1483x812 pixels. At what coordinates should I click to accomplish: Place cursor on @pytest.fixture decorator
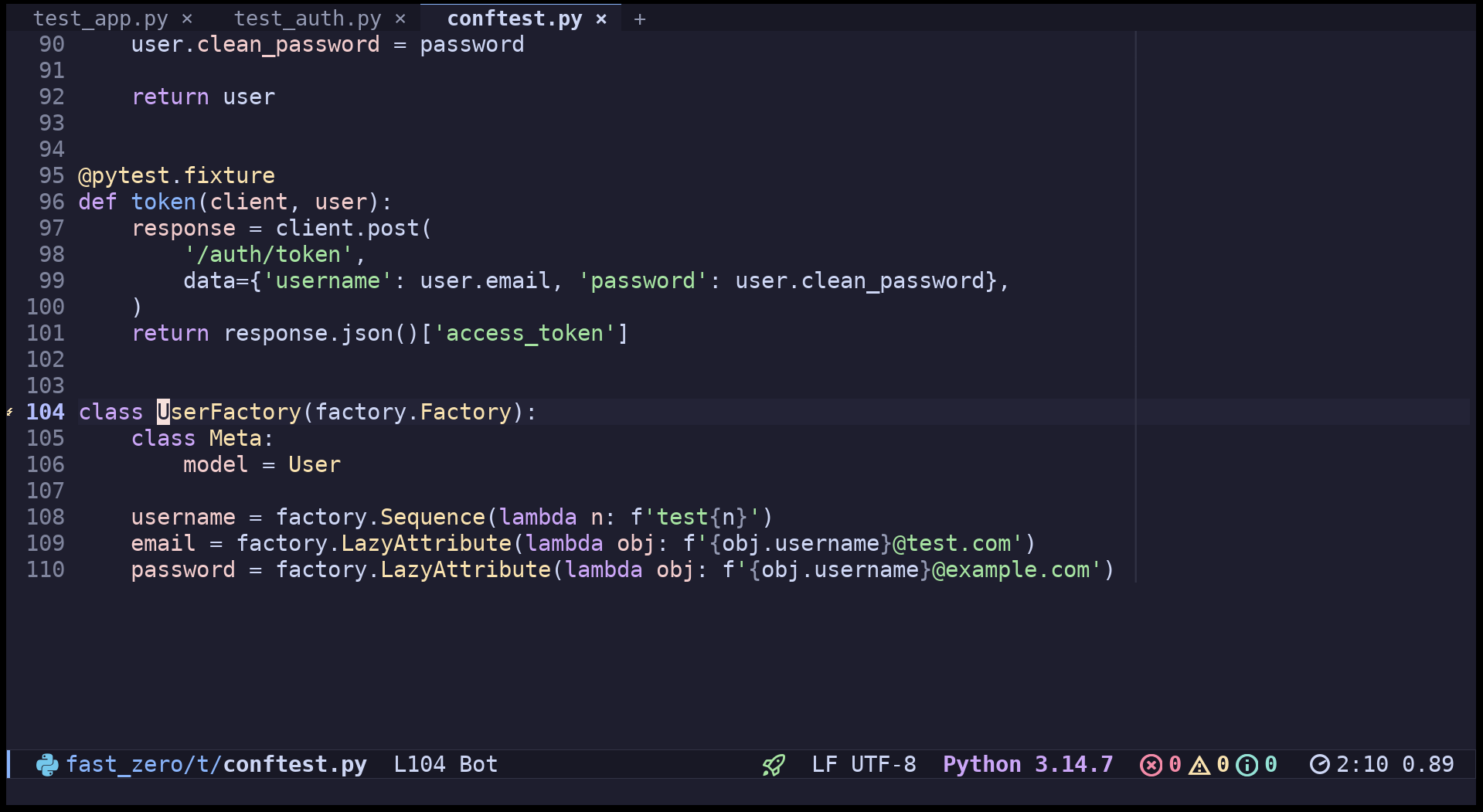click(176, 176)
